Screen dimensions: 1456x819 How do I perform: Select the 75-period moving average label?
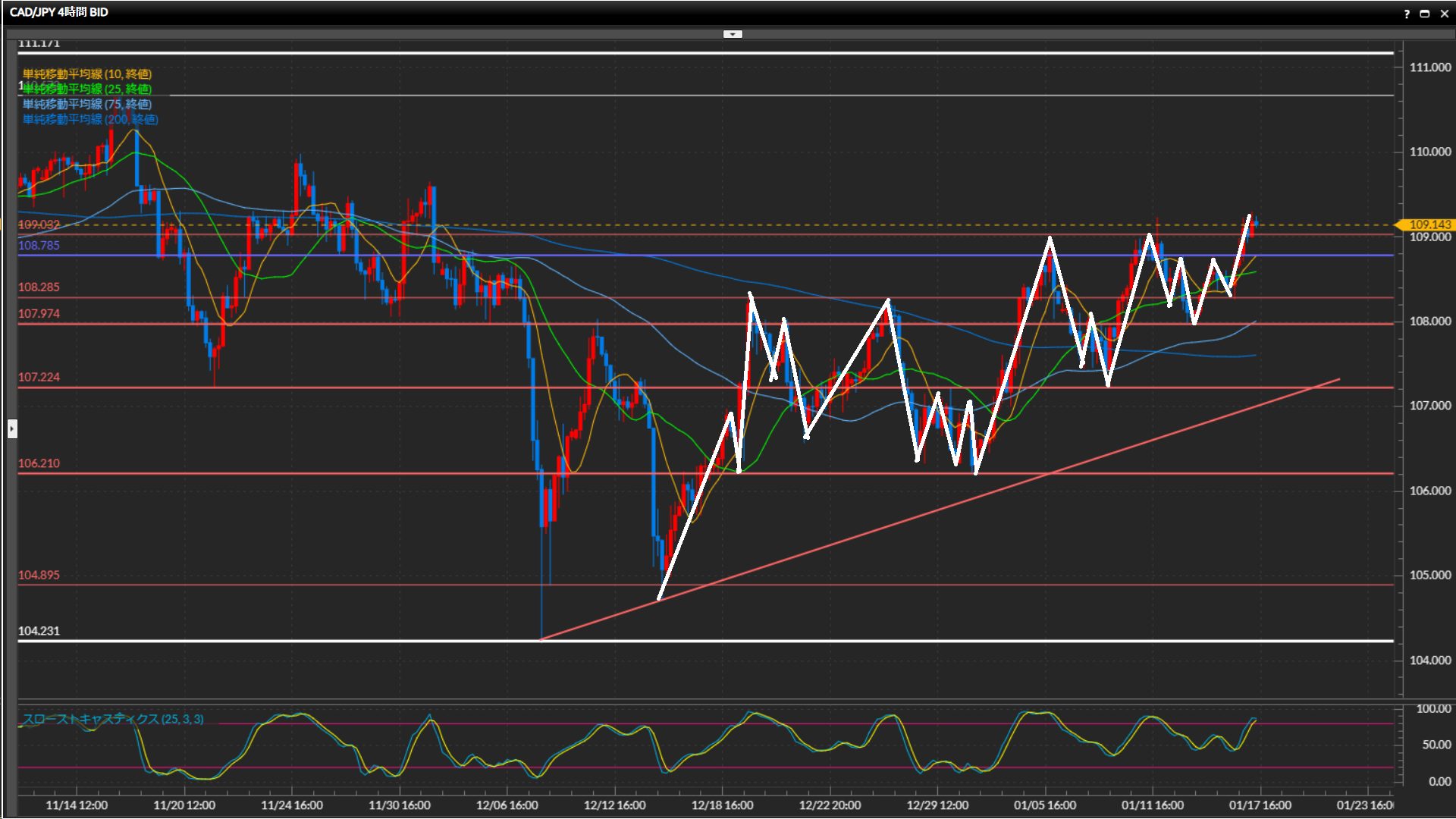(87, 104)
